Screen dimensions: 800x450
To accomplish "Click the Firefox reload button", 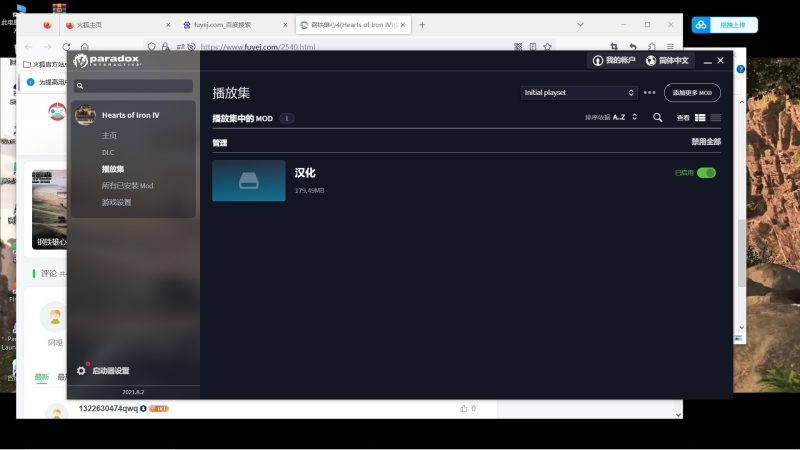I will [x=66, y=47].
